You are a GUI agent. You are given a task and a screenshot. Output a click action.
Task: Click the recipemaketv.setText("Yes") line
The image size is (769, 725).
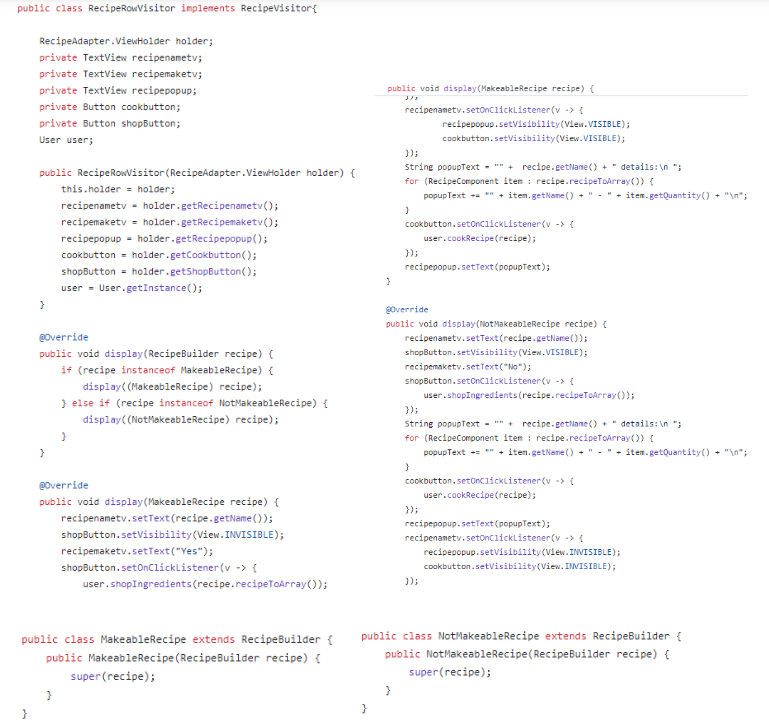(134, 551)
